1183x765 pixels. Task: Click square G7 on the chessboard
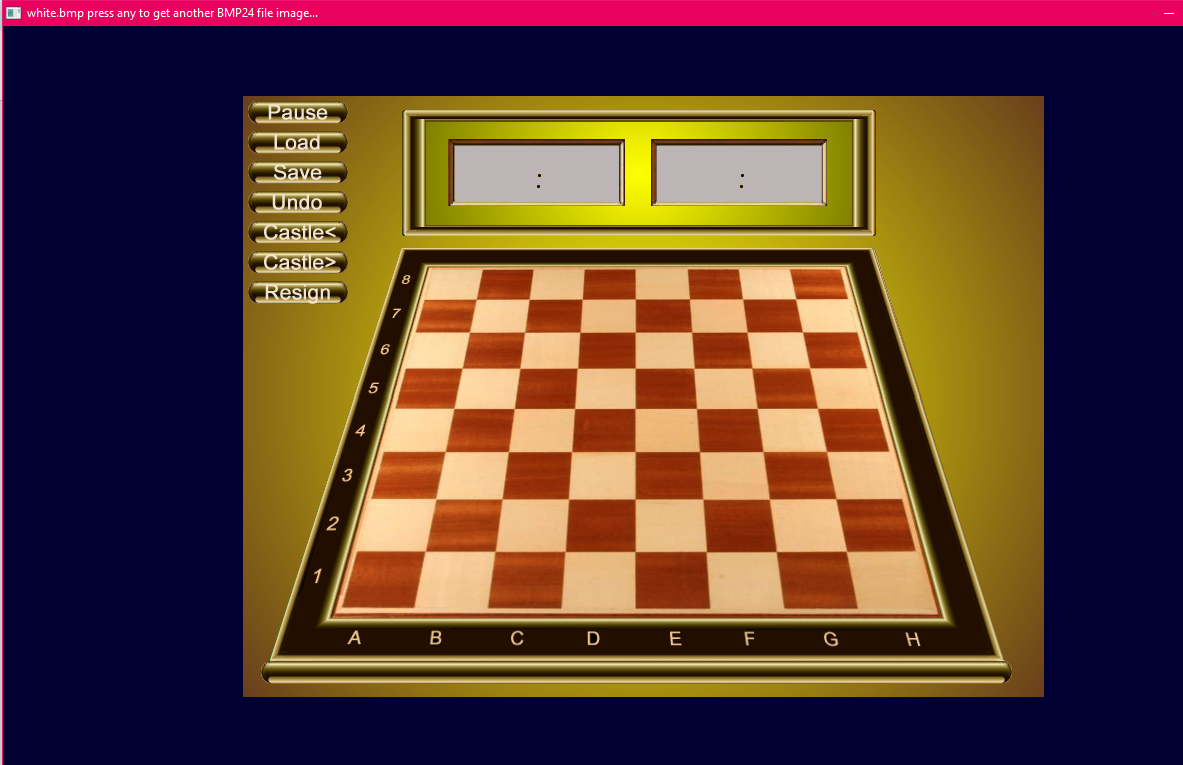pos(772,315)
